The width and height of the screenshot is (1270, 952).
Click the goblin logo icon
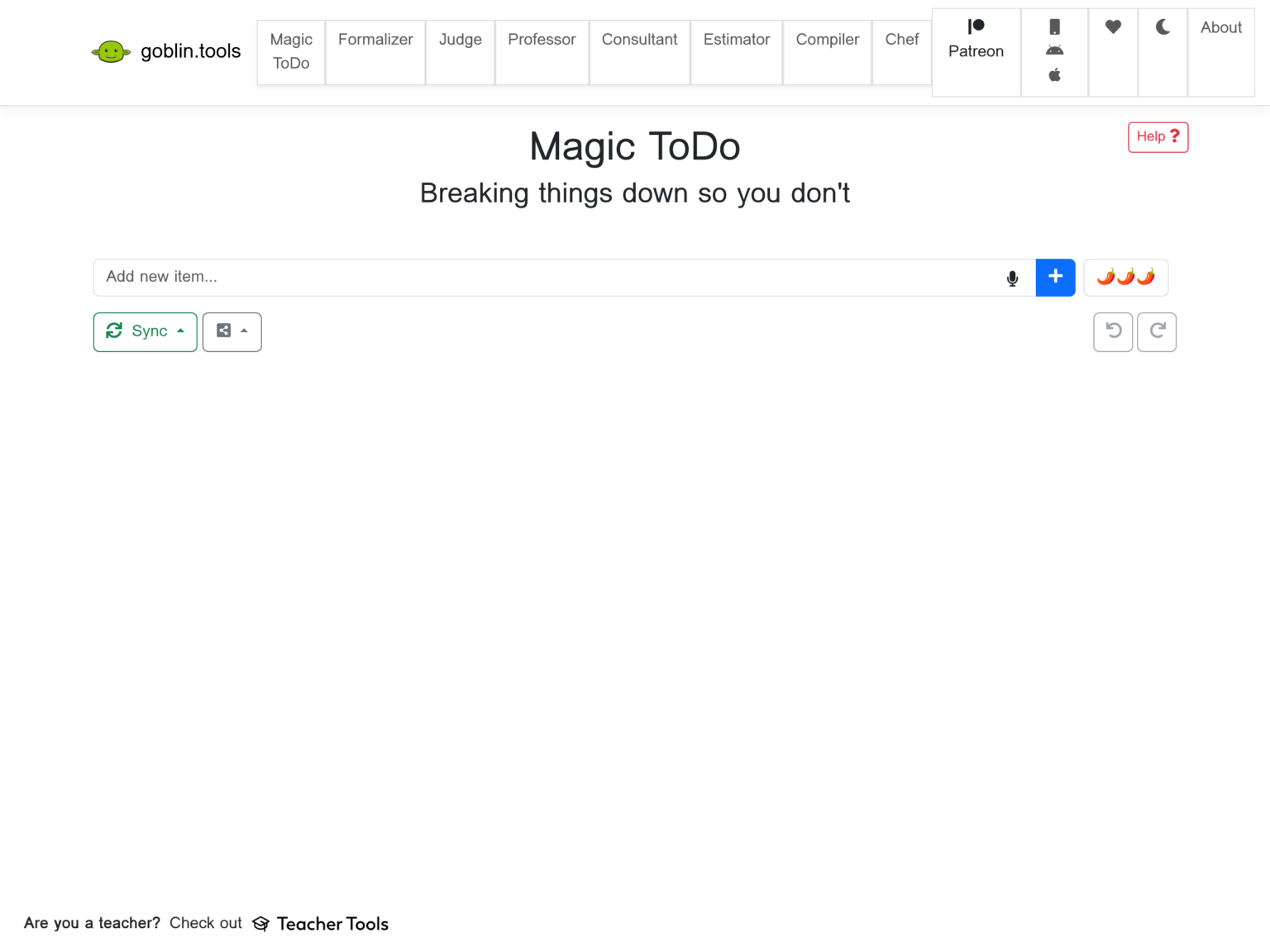(x=111, y=52)
